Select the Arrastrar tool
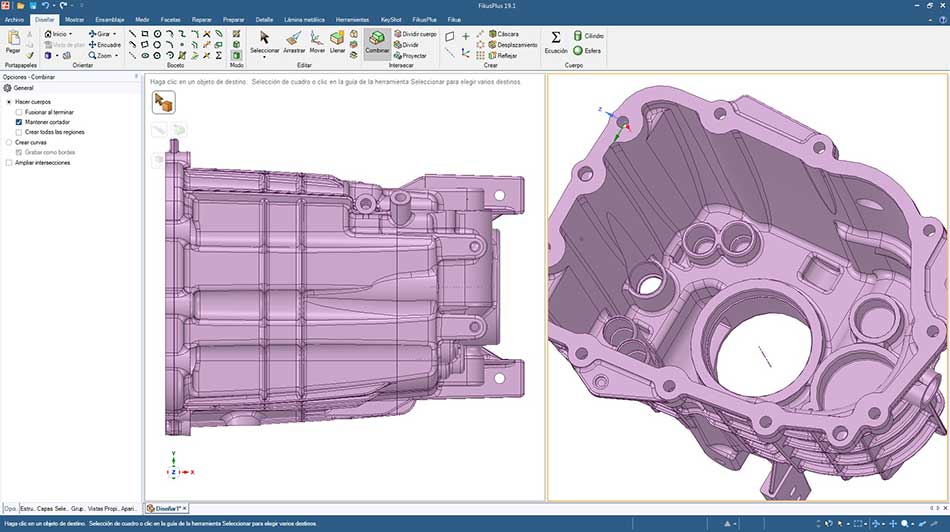 tap(294, 41)
